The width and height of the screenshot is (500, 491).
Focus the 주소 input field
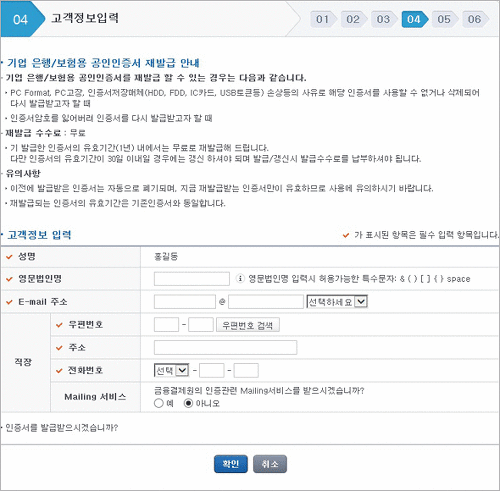(225, 348)
